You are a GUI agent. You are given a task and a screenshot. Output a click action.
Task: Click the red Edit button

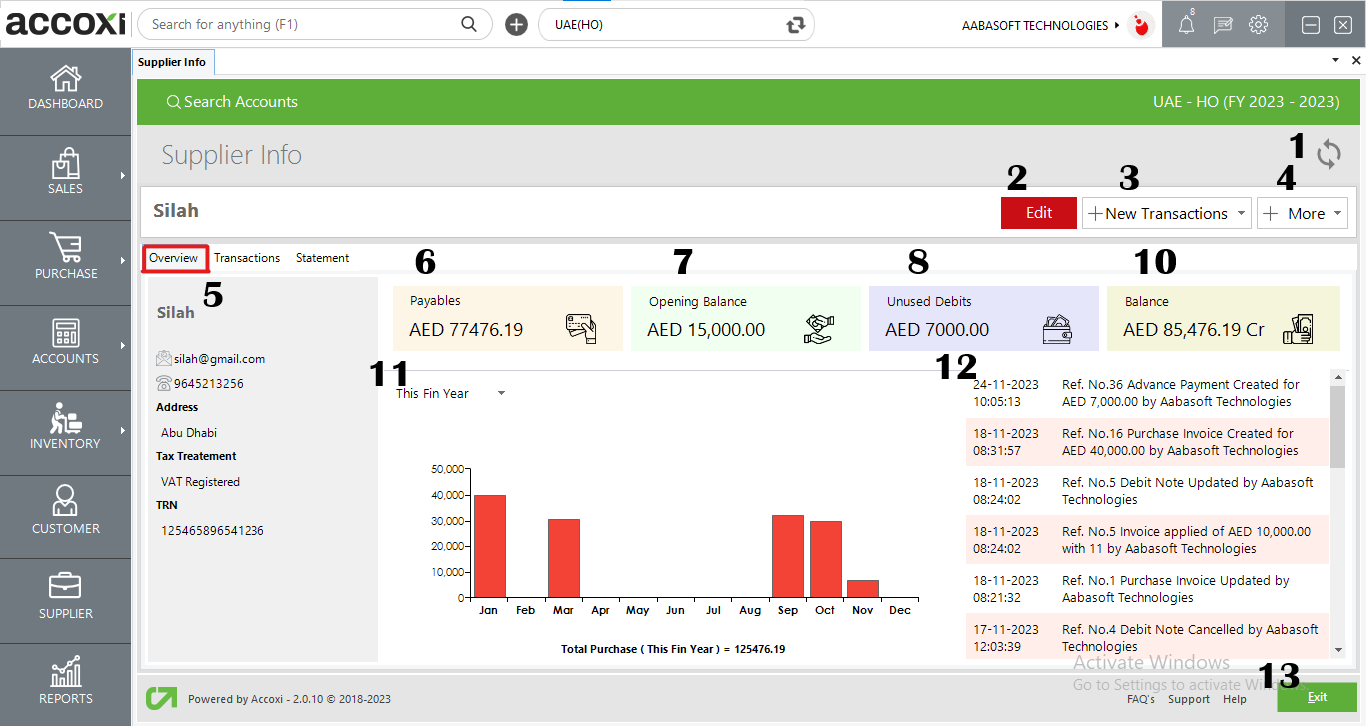[x=1038, y=213]
